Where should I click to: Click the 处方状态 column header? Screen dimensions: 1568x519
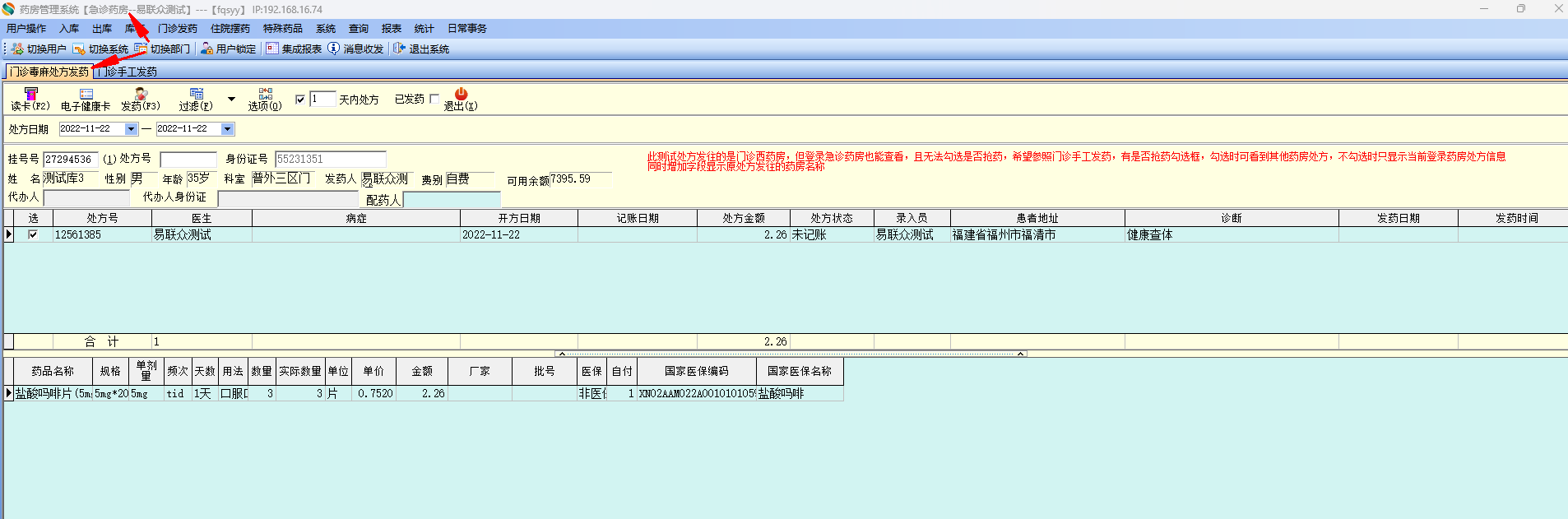tap(832, 218)
